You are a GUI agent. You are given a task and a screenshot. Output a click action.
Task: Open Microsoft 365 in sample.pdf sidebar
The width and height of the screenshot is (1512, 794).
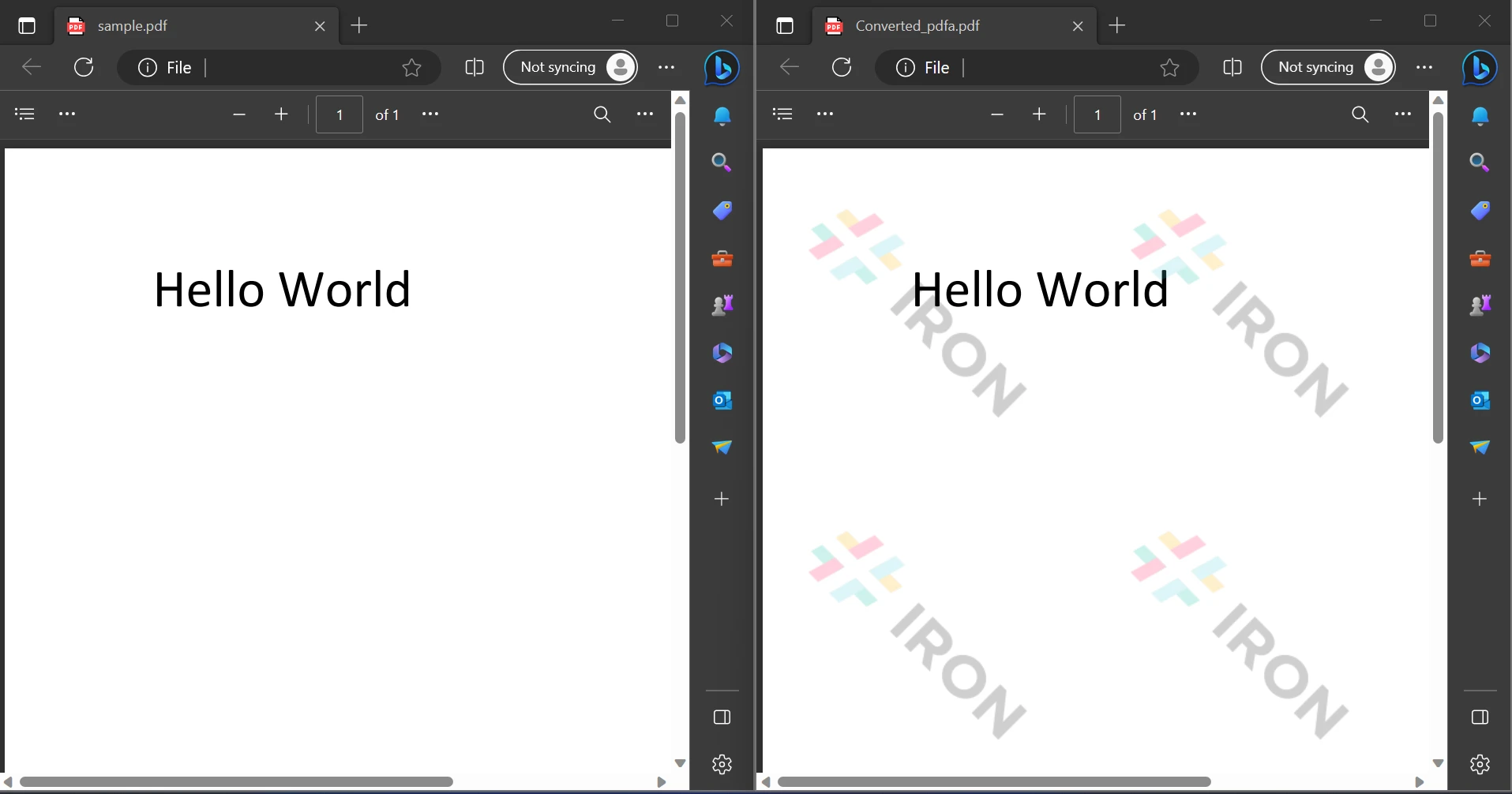point(722,353)
